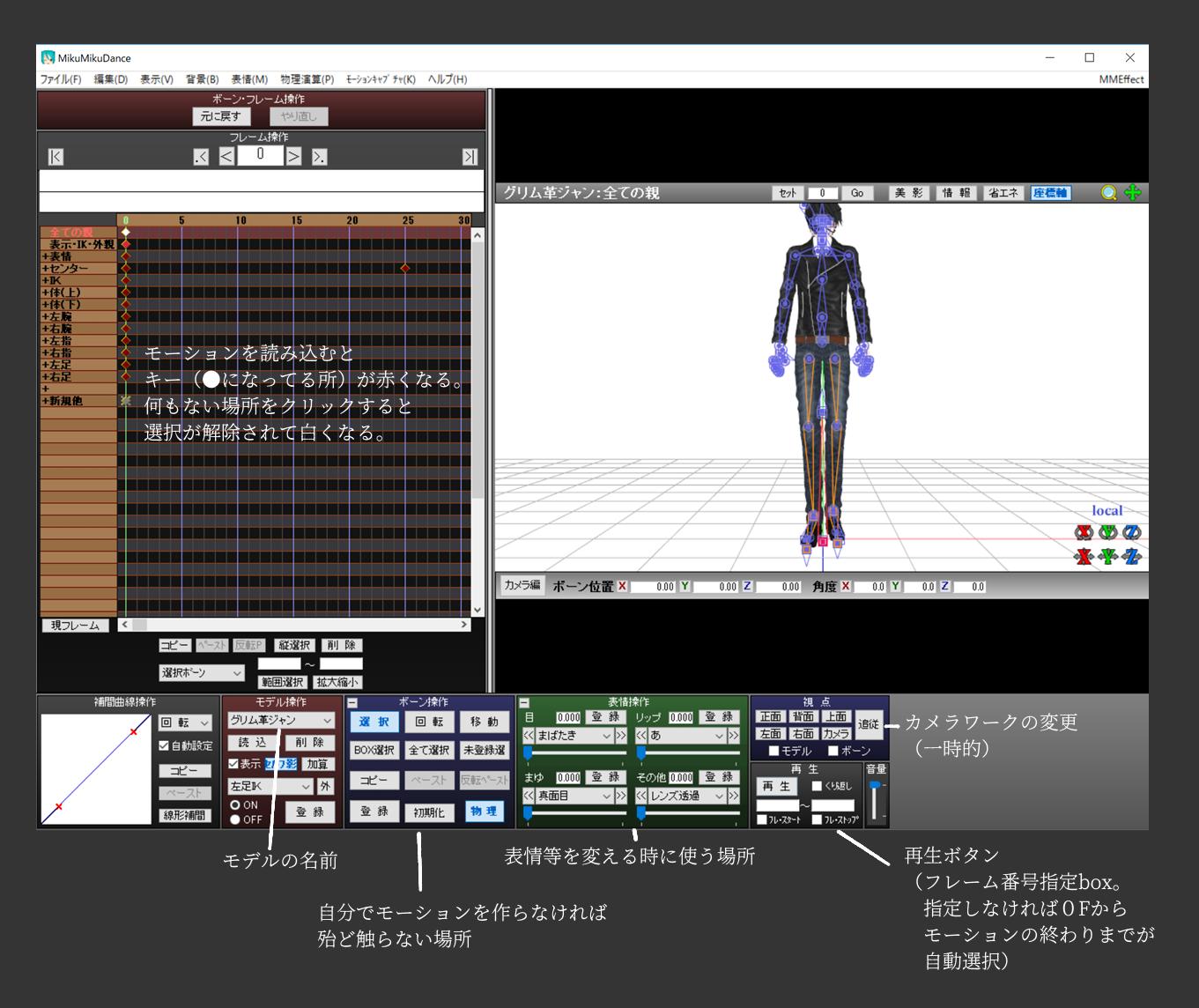Click the 追従 camera follow button

pyautogui.click(x=869, y=724)
